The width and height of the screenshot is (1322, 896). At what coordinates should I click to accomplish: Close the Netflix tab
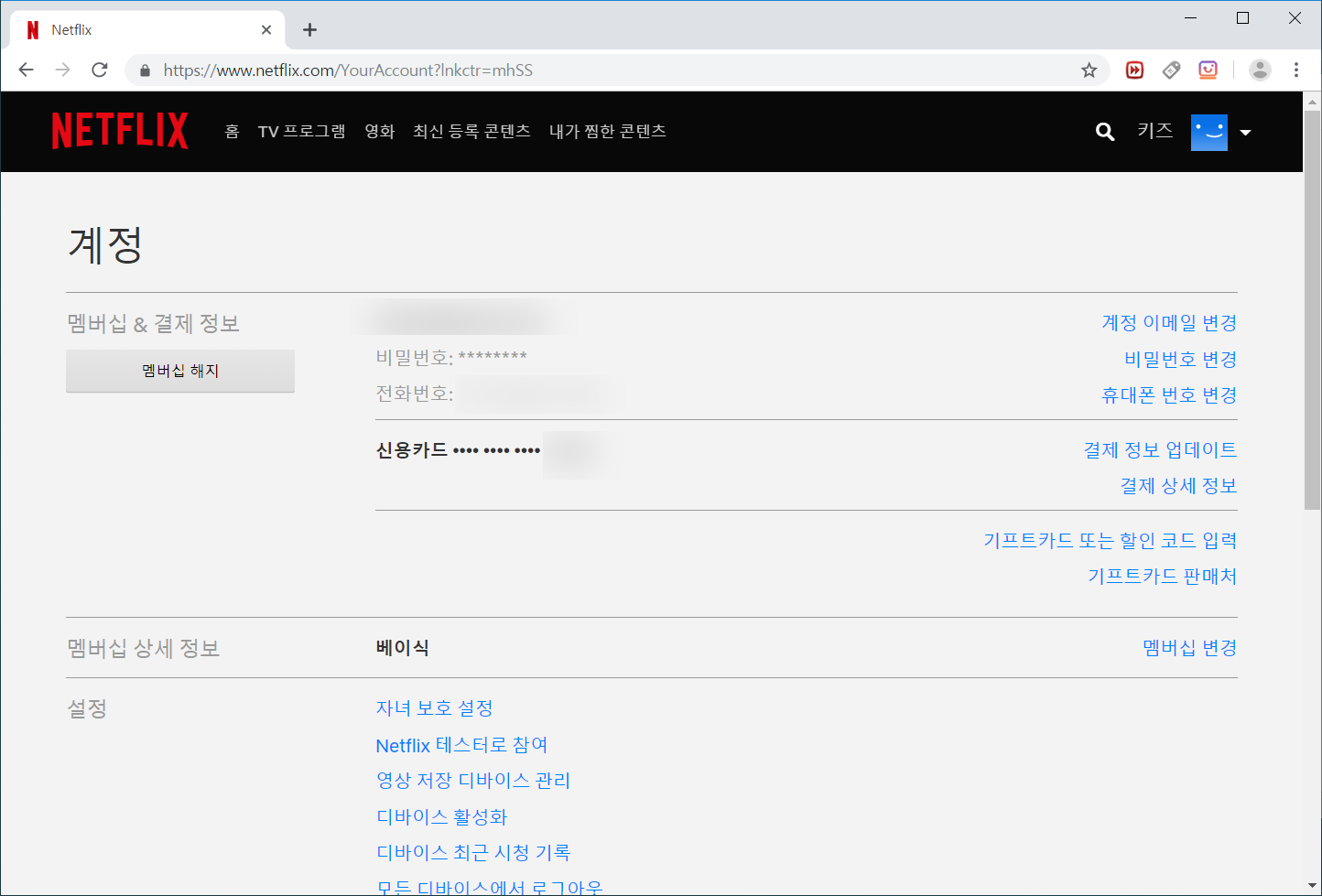coord(266,29)
